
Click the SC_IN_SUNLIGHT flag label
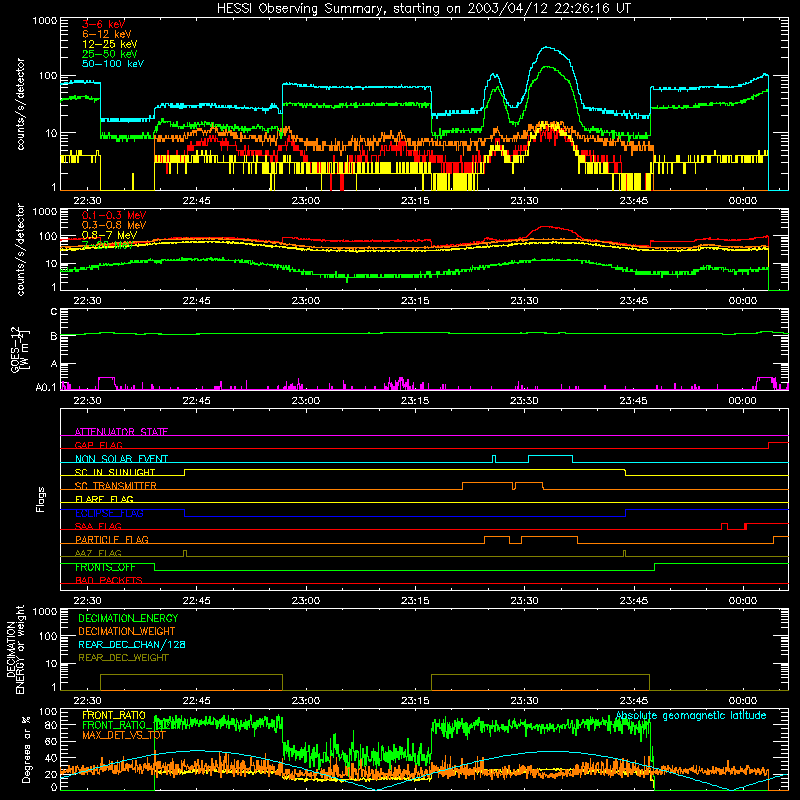115,472
